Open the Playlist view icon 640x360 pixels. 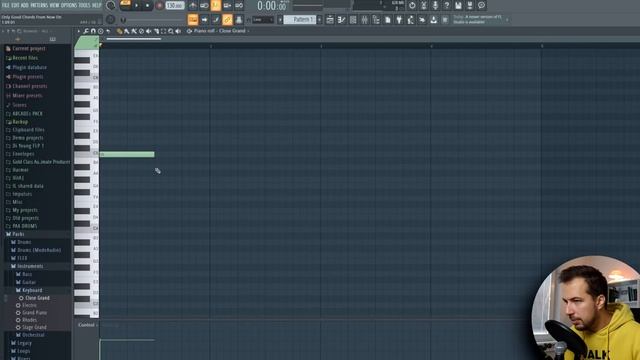pyautogui.click(x=330, y=20)
